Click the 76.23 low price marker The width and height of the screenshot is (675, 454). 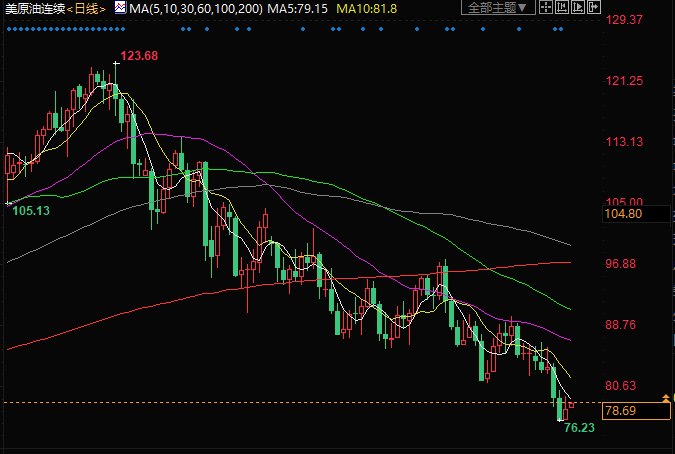tap(579, 427)
